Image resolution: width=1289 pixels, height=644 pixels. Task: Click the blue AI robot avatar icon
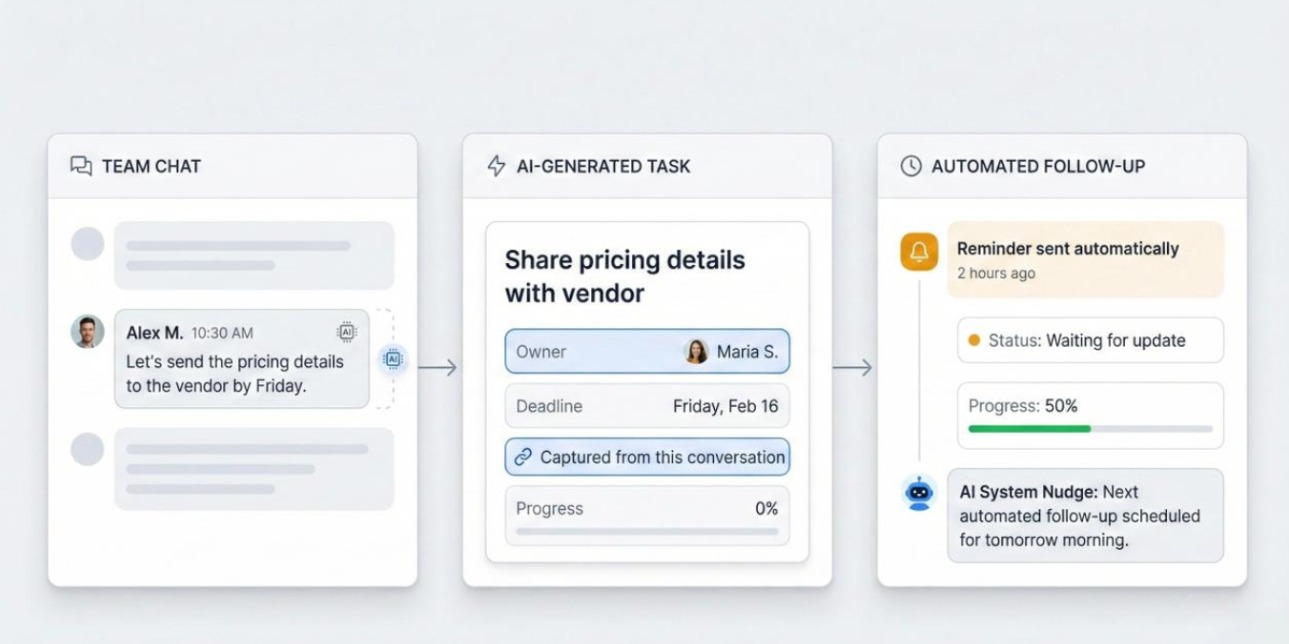(x=919, y=493)
